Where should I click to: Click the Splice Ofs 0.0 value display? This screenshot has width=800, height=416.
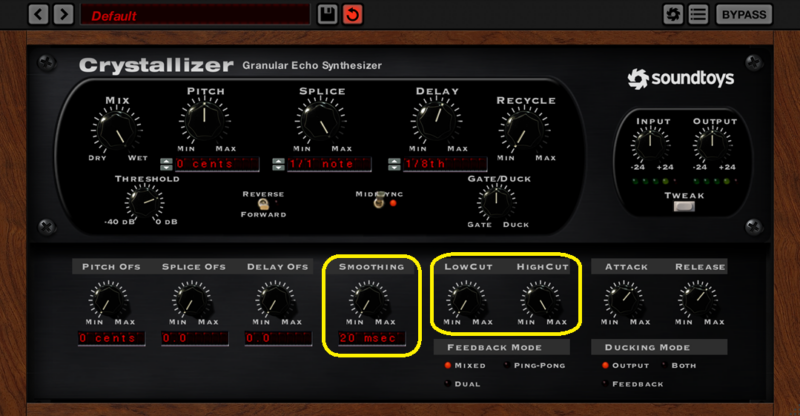point(195,338)
